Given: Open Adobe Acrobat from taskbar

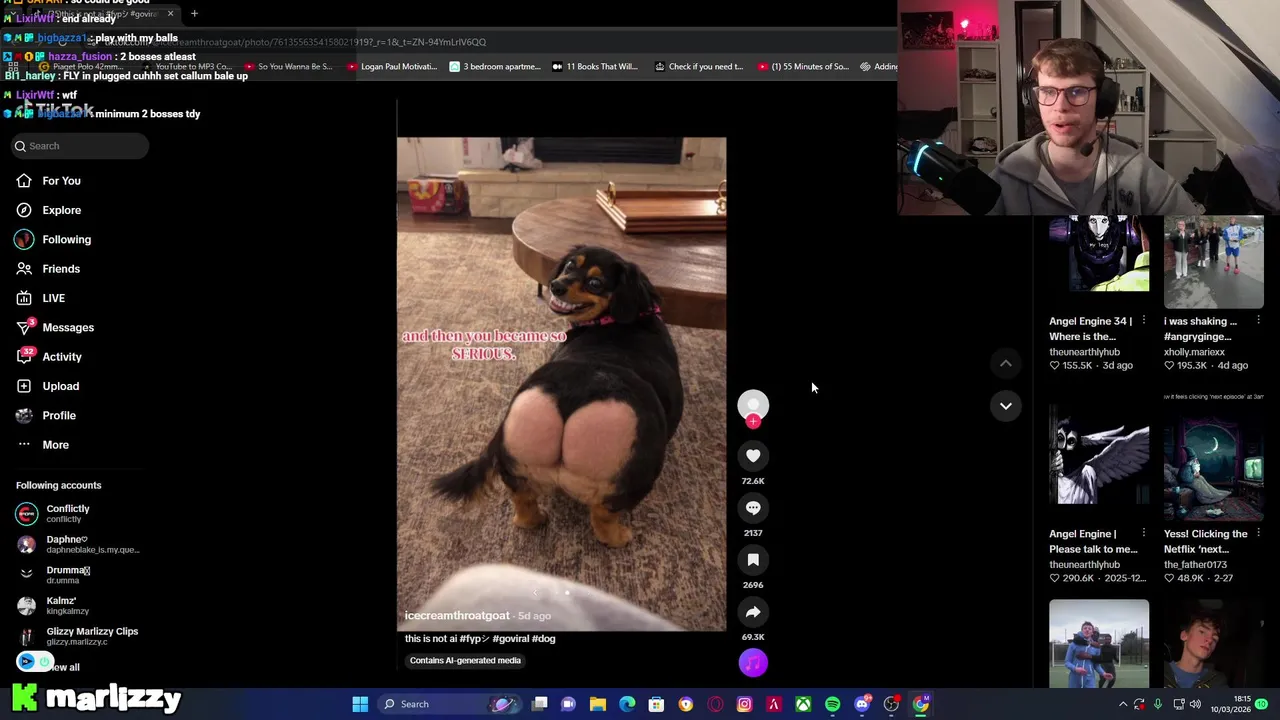Looking at the screenshot, I should tap(773, 704).
